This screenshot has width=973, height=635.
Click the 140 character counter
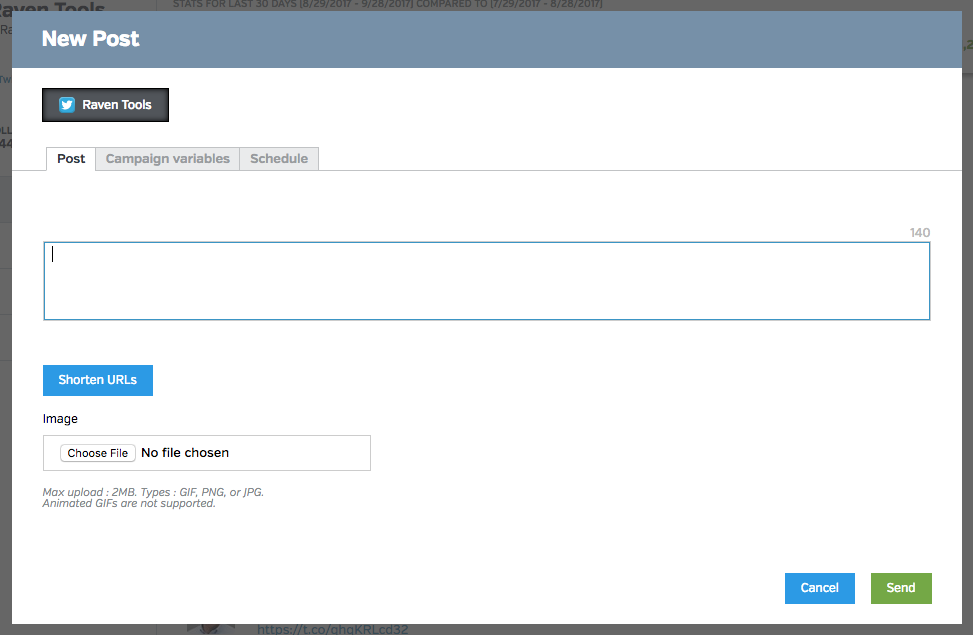coord(919,233)
